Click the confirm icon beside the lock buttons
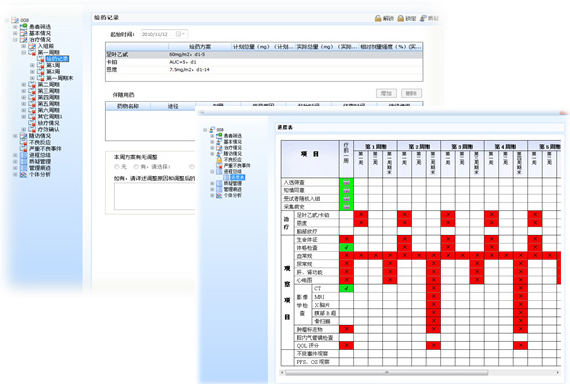This screenshot has height=384, width=570. [424, 18]
